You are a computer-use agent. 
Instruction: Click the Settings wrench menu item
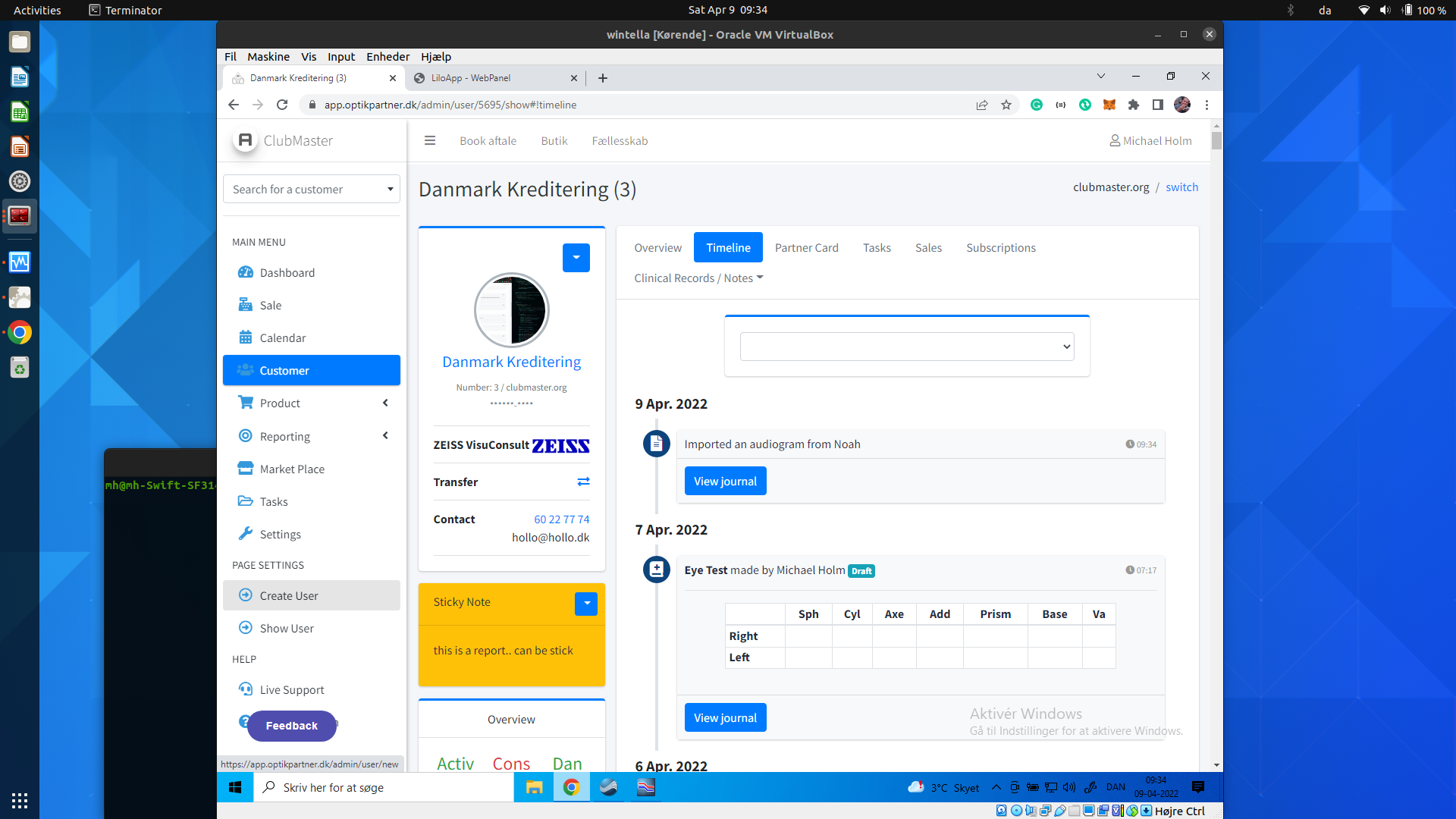pyautogui.click(x=280, y=534)
